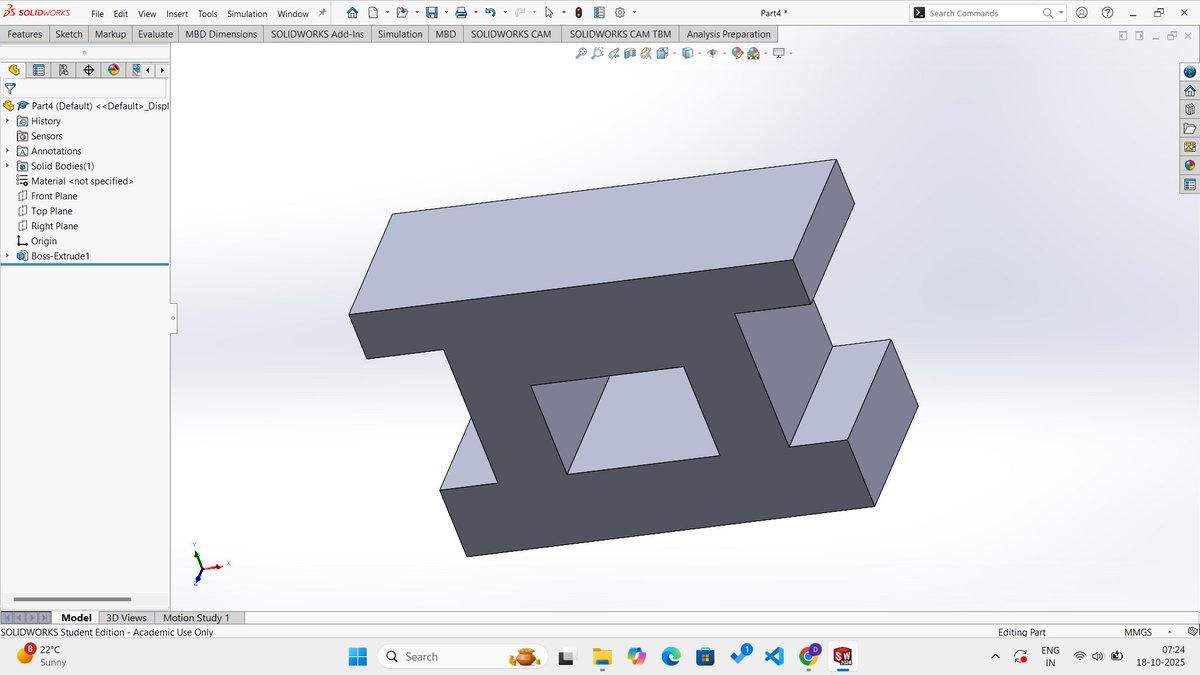Click Zoom to Fit in heads-up toolbar
Screen dimensions: 1200x675
point(581,53)
